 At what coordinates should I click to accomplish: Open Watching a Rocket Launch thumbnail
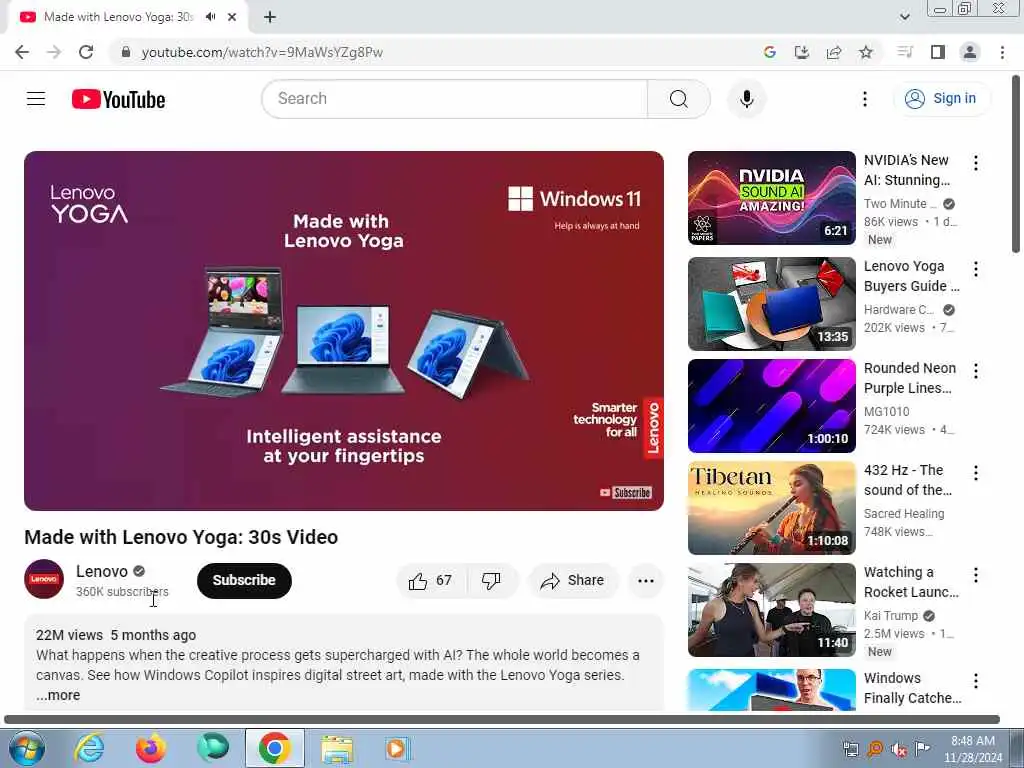click(771, 610)
